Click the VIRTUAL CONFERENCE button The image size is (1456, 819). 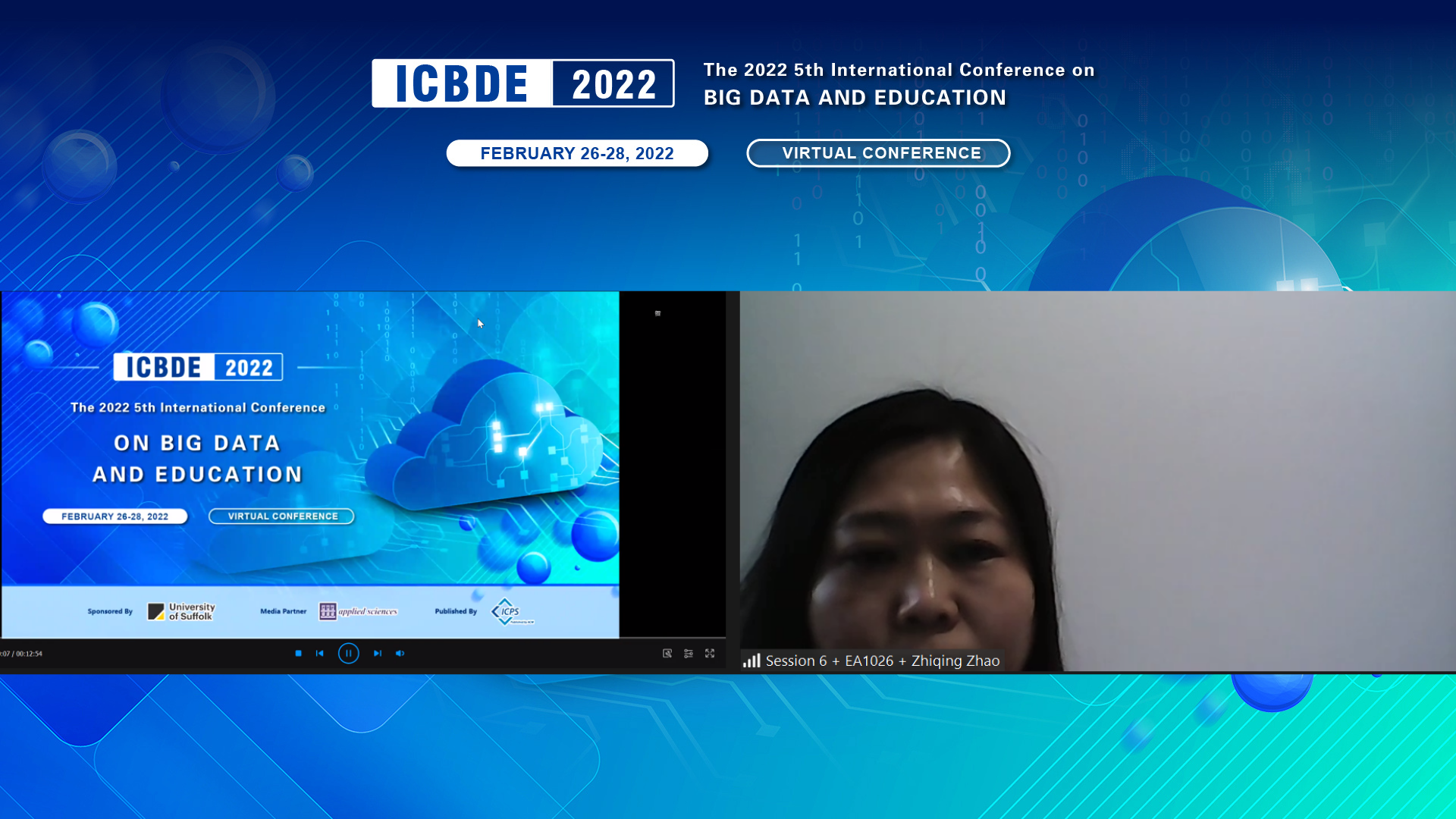pos(877,152)
